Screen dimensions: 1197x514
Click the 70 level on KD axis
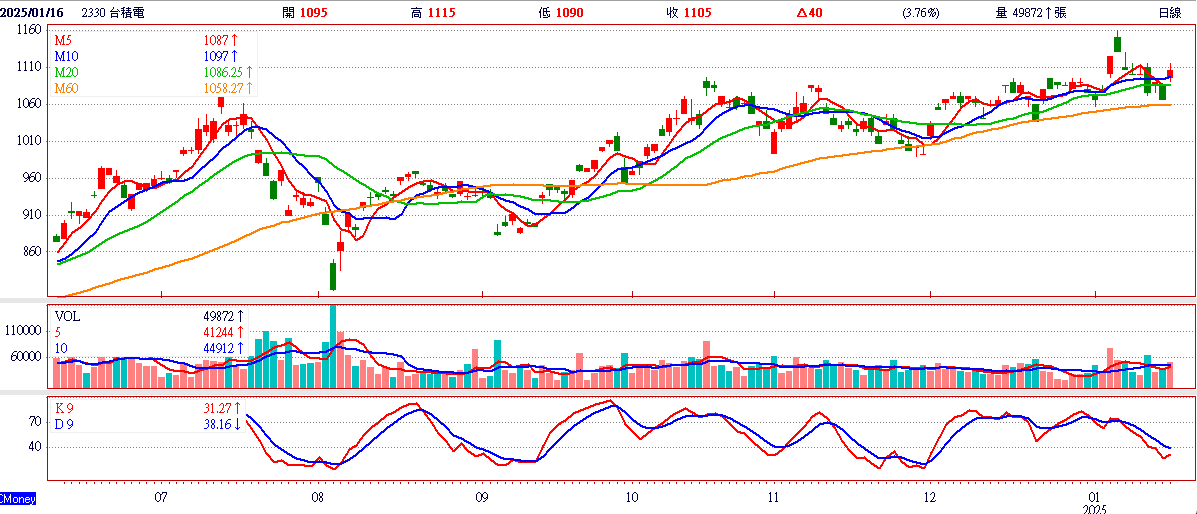coord(34,420)
